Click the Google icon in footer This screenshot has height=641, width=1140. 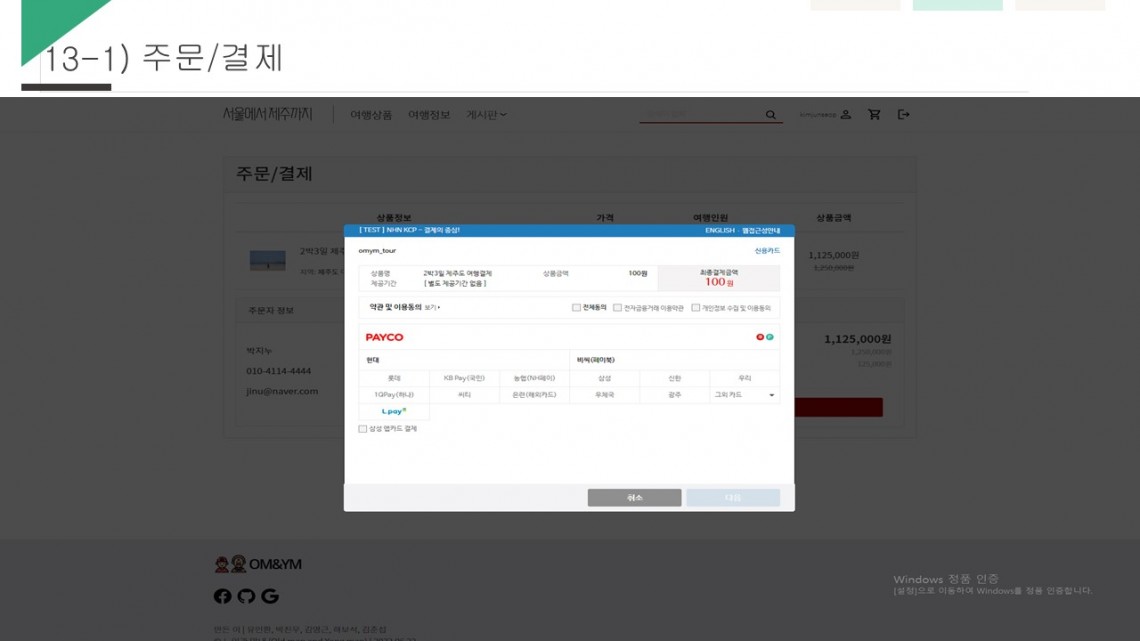pos(270,596)
